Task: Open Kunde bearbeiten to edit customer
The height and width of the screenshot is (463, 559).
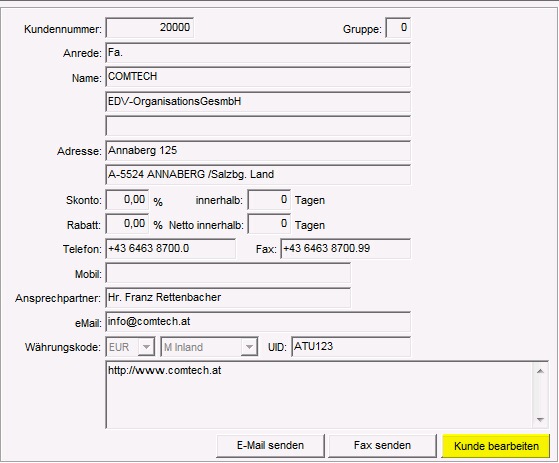Action: tap(496, 446)
